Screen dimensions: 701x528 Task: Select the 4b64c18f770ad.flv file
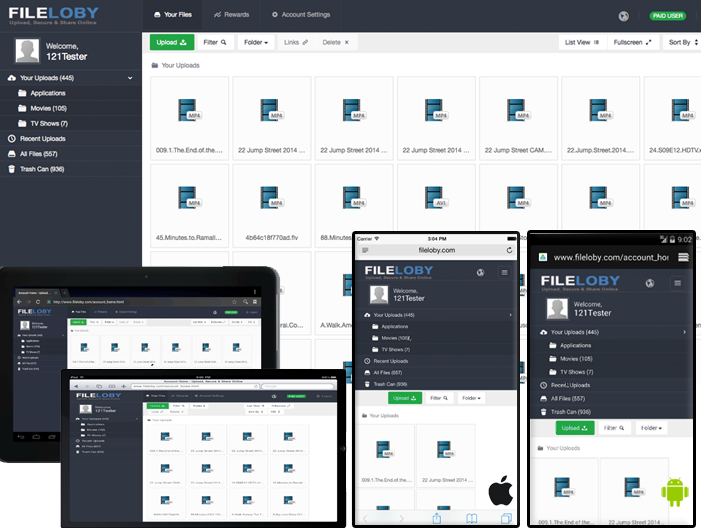[x=271, y=206]
